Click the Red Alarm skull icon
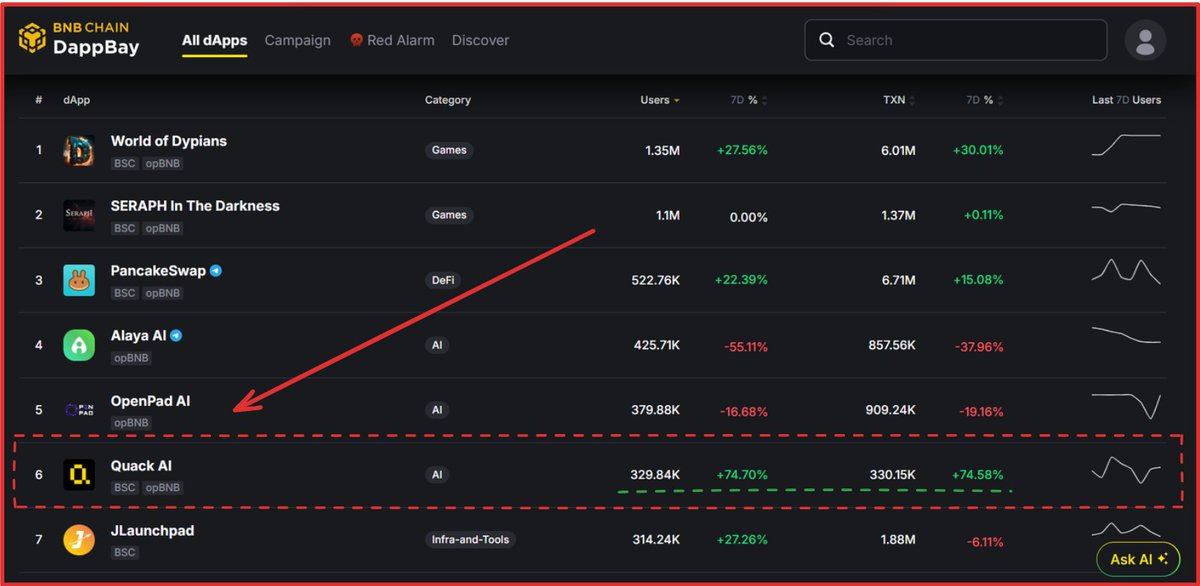Viewport: 1200px width, 586px height. click(356, 40)
